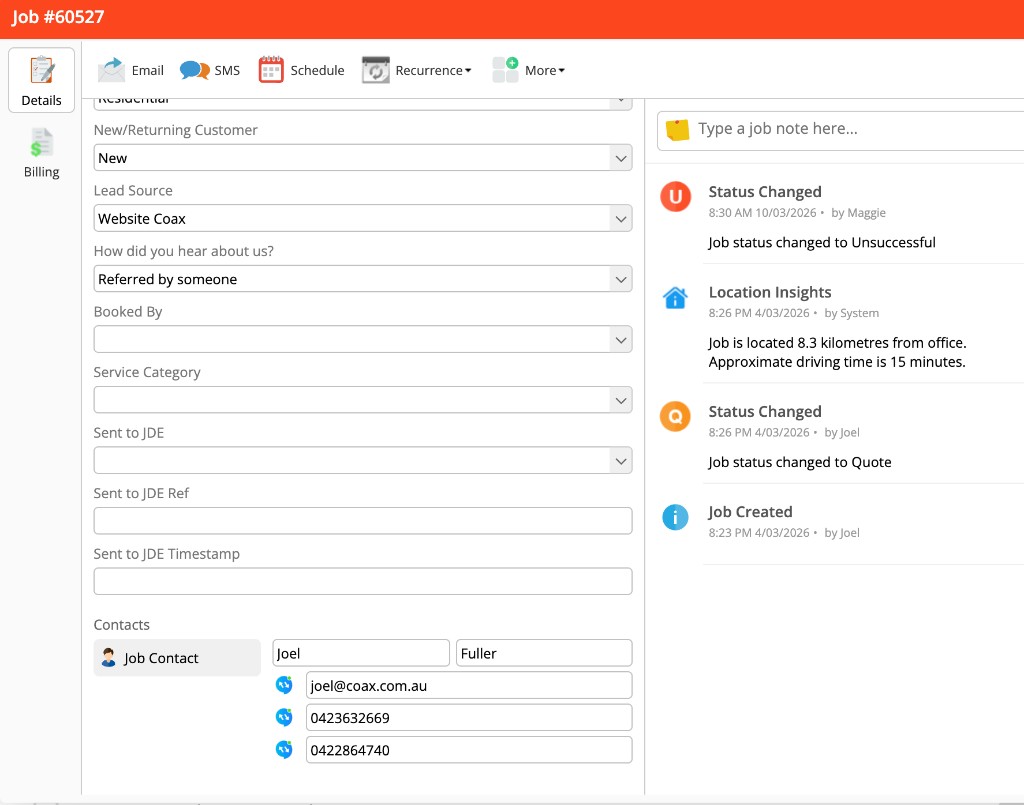
Task: Click the Recurrence toolbar icon
Action: pos(374,69)
